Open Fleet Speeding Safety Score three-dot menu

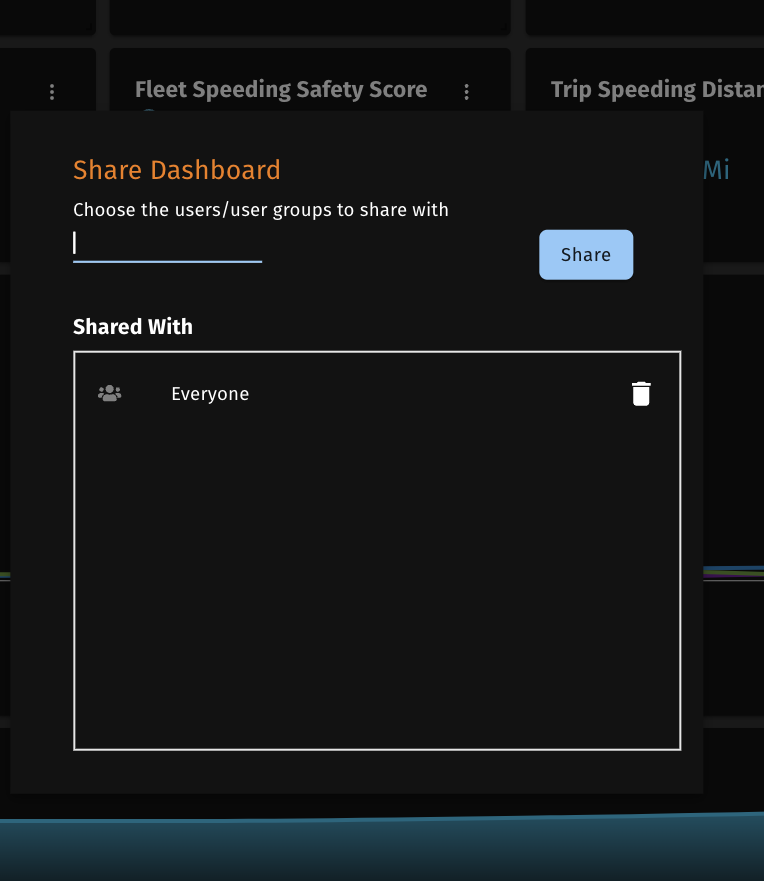[467, 92]
